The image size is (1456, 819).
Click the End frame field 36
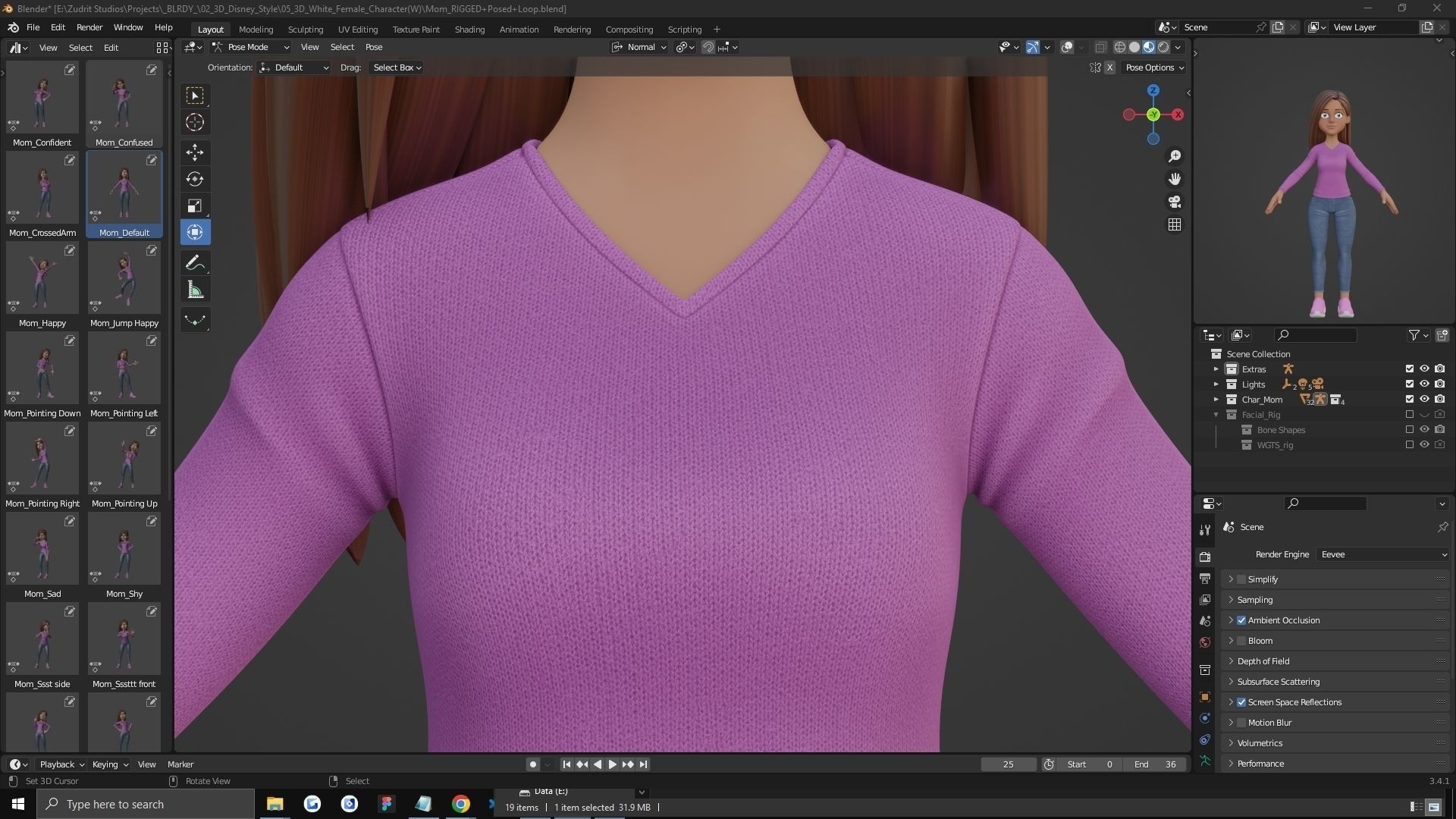tap(1155, 764)
